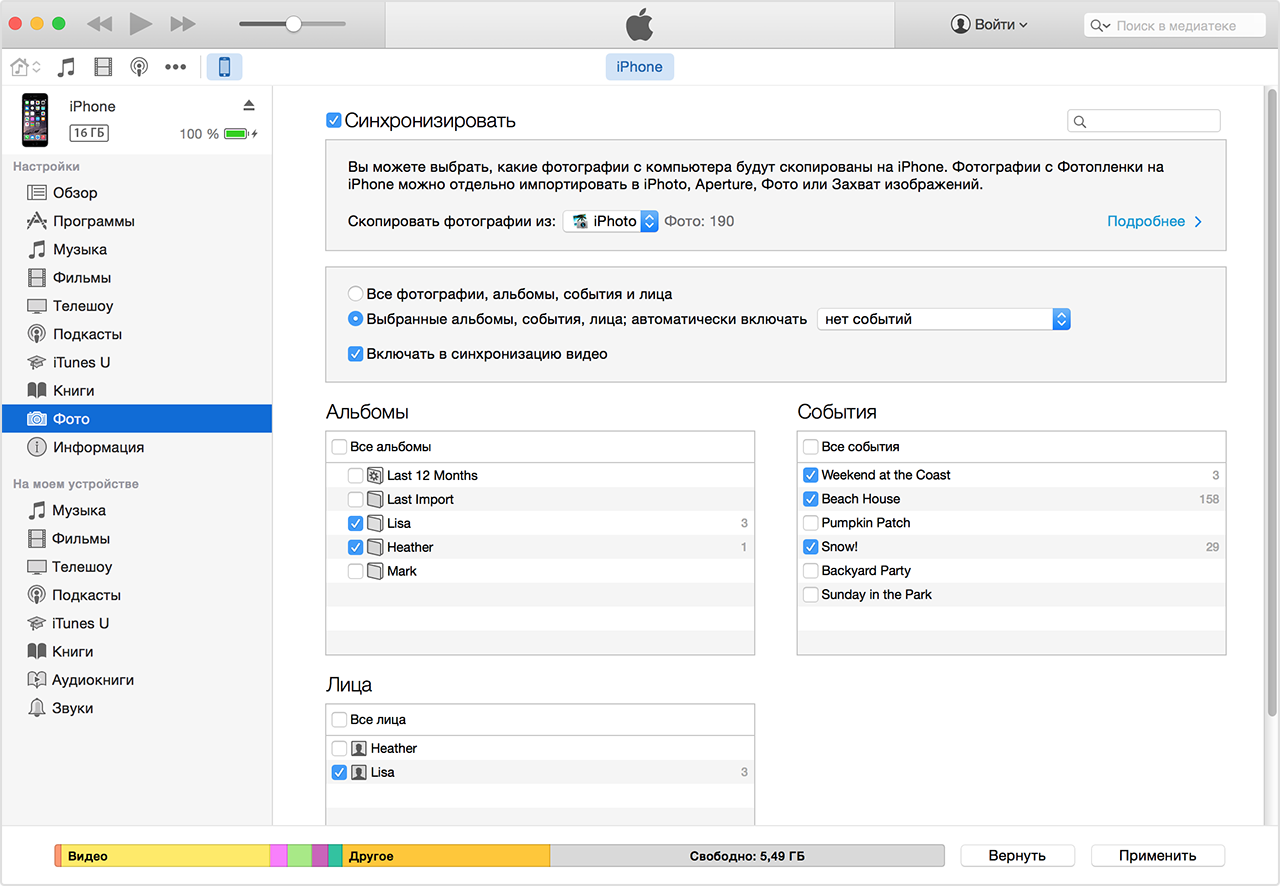Uncheck Weekend at the Coast event

[x=811, y=475]
